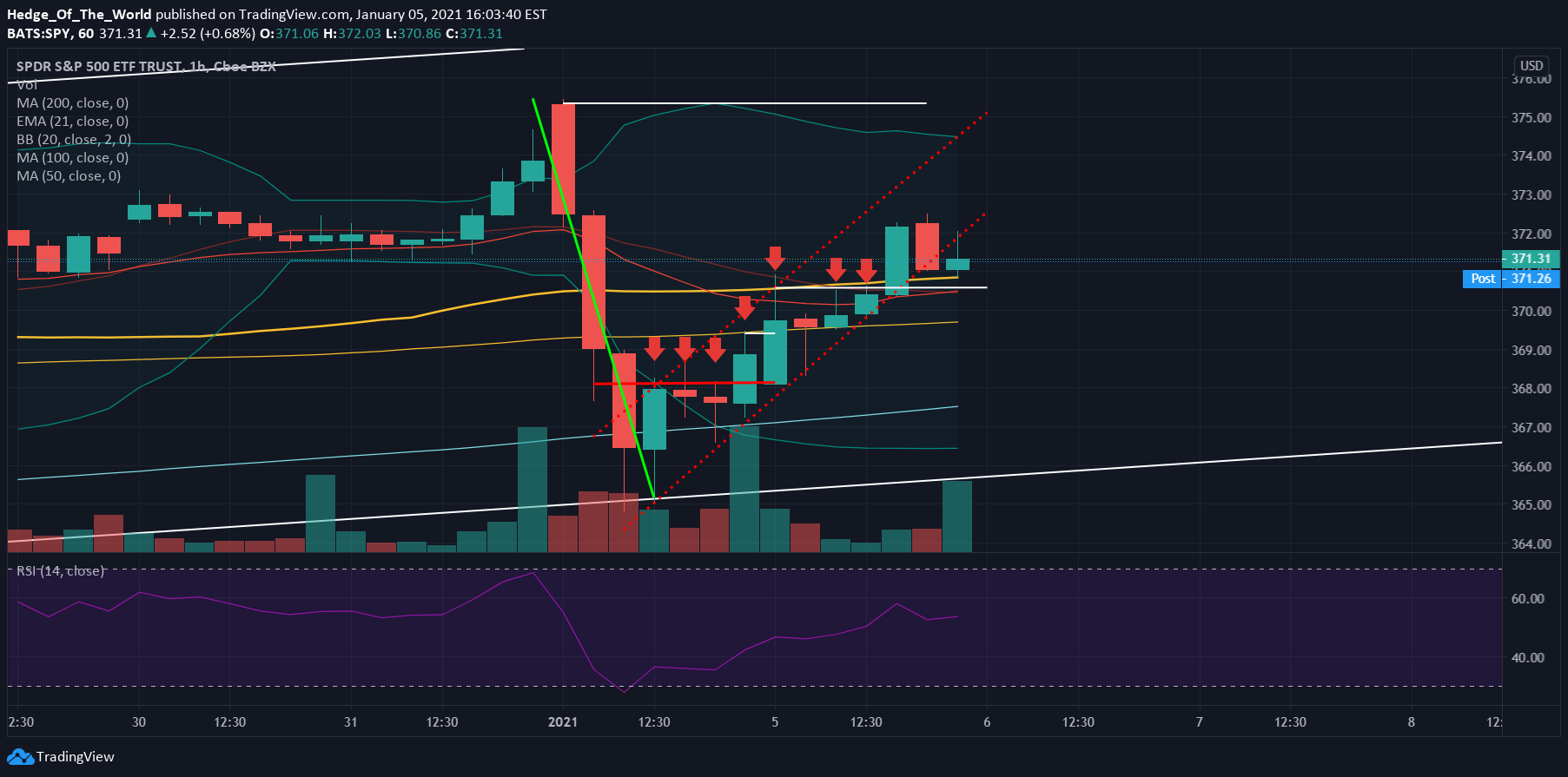This screenshot has width=1568, height=777.
Task: Select the BB (20, close, 2, 0) indicator label
Action: pos(74,140)
